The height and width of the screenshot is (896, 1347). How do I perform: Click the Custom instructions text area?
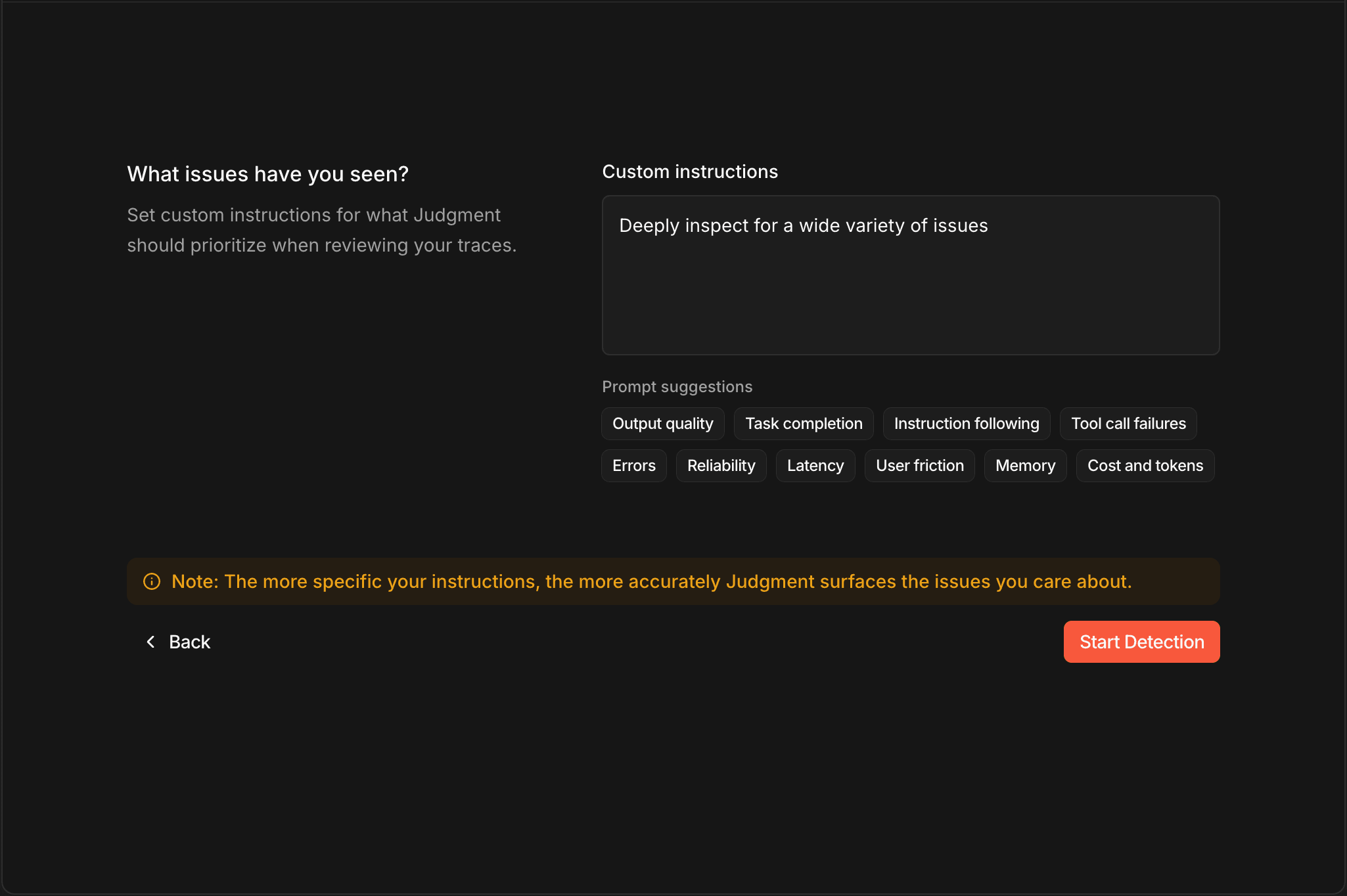tap(911, 275)
